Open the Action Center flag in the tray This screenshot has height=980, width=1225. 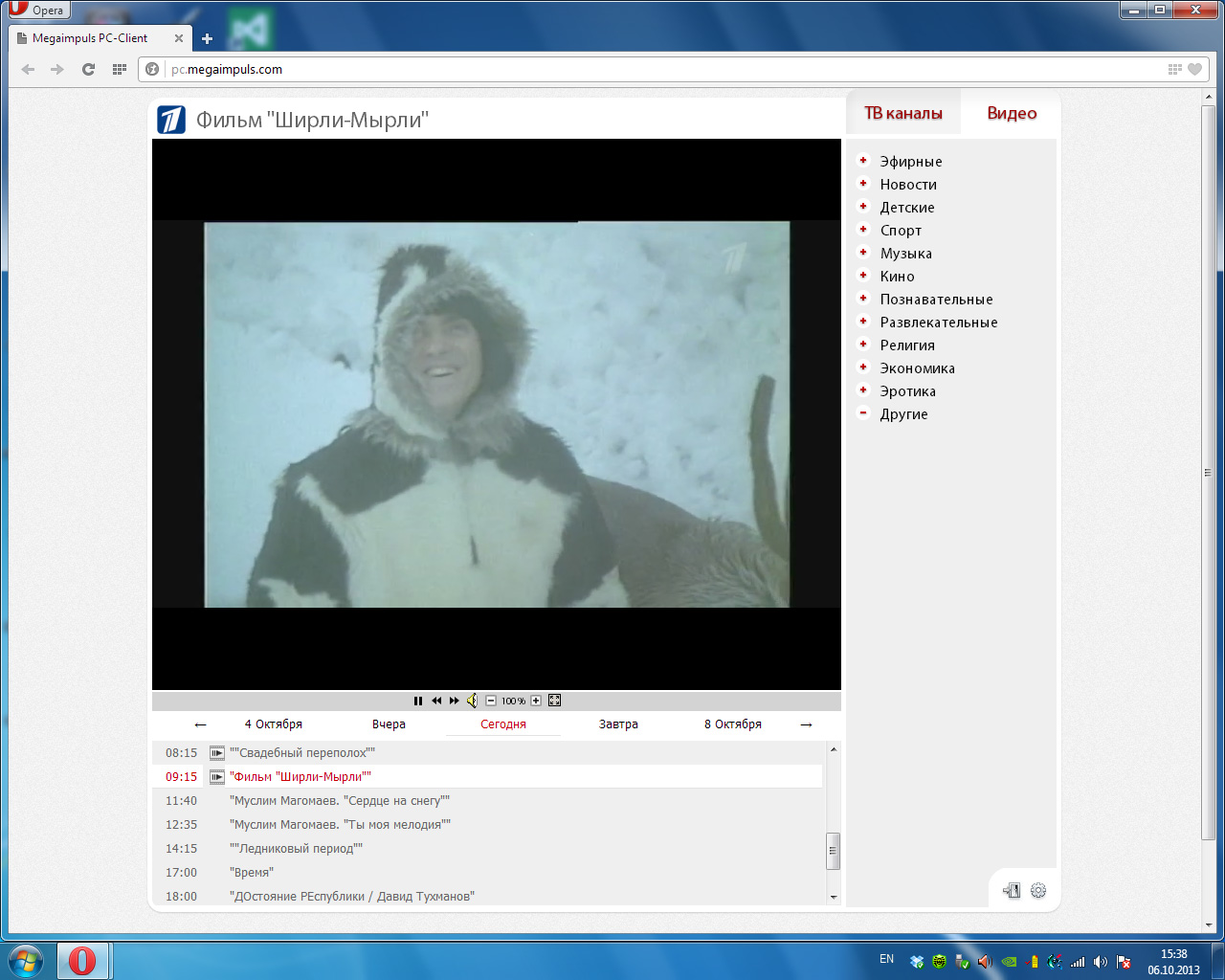tap(1124, 962)
